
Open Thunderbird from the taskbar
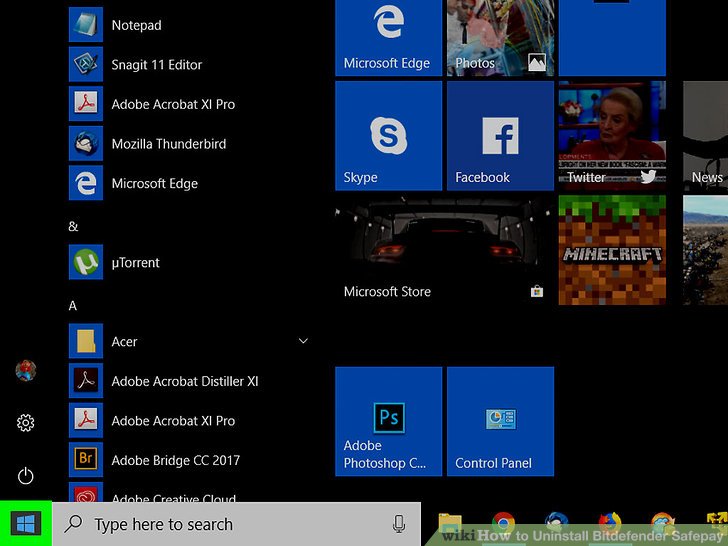(556, 525)
